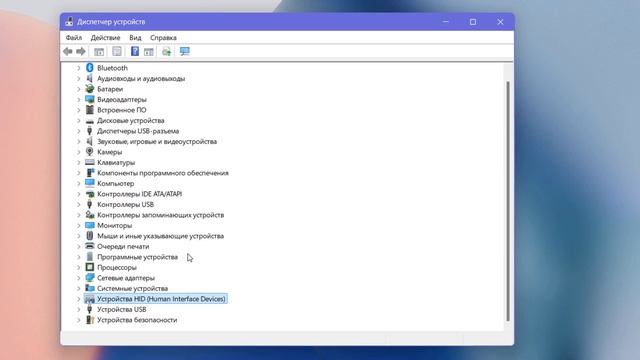
Task: Minimize the Диспетчер устройств window
Action: pos(446,22)
